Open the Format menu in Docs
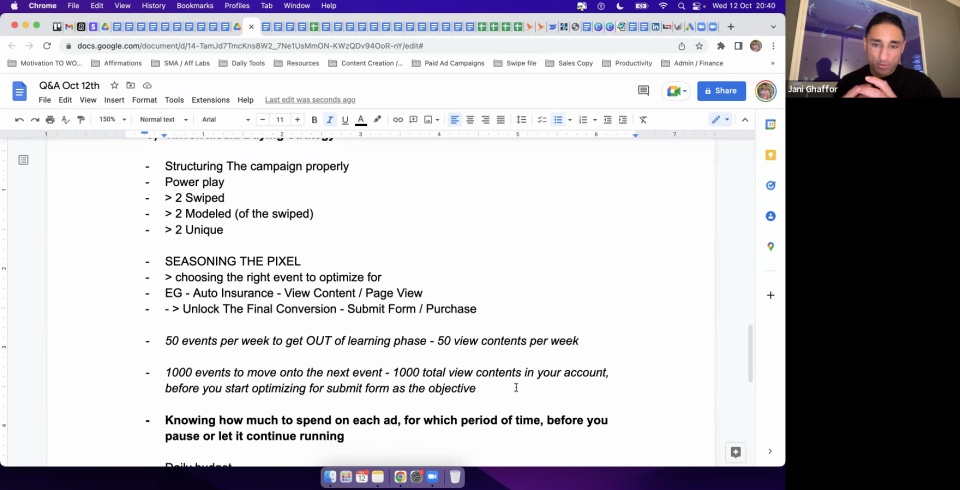Image resolution: width=960 pixels, height=490 pixels. tap(144, 100)
